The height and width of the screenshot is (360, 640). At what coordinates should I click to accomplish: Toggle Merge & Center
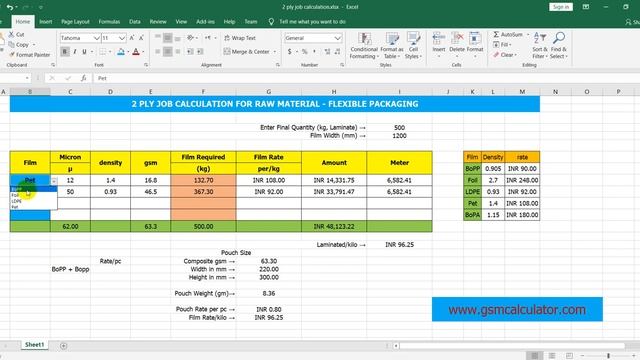click(x=247, y=52)
